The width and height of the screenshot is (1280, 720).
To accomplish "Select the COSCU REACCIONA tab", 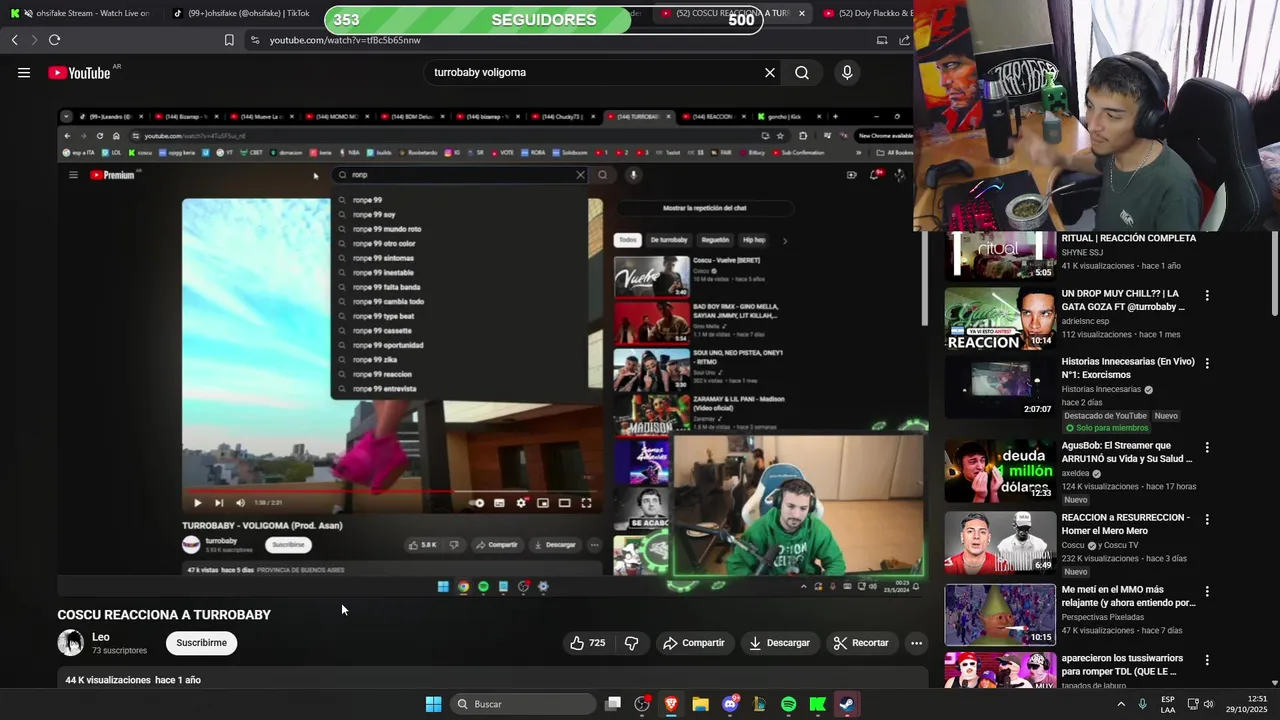I will coord(735,13).
